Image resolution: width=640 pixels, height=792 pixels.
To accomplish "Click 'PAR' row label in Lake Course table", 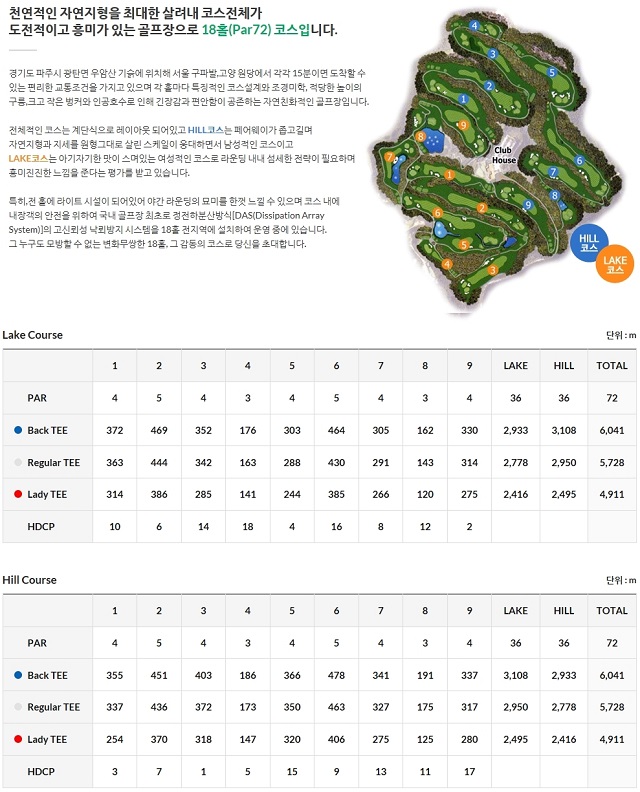I will [x=37, y=398].
